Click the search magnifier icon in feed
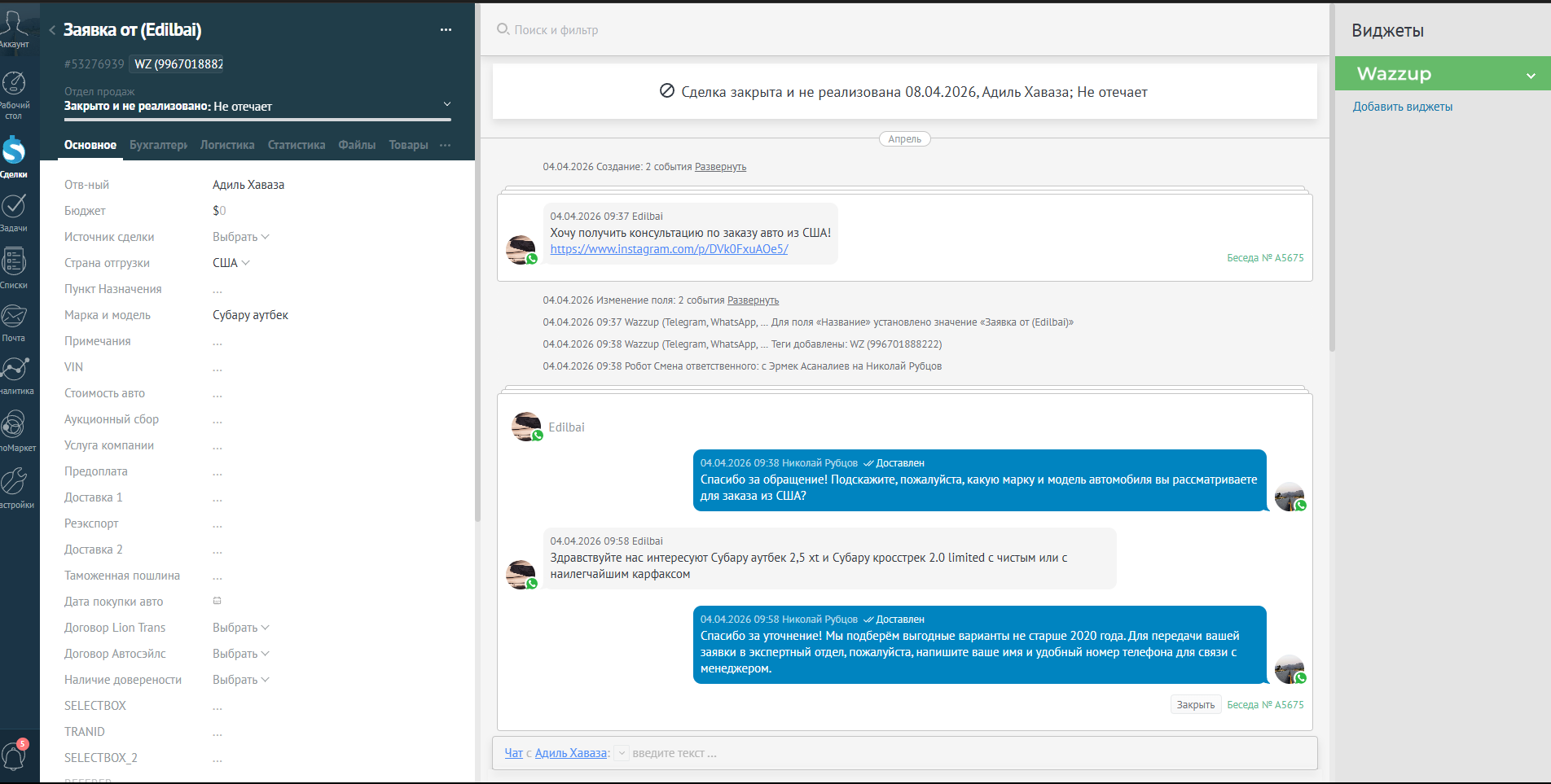1551x784 pixels. click(503, 29)
